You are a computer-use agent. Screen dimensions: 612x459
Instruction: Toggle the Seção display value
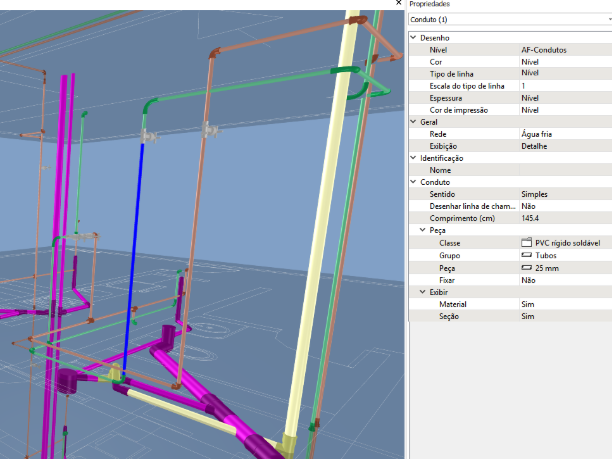click(x=527, y=316)
